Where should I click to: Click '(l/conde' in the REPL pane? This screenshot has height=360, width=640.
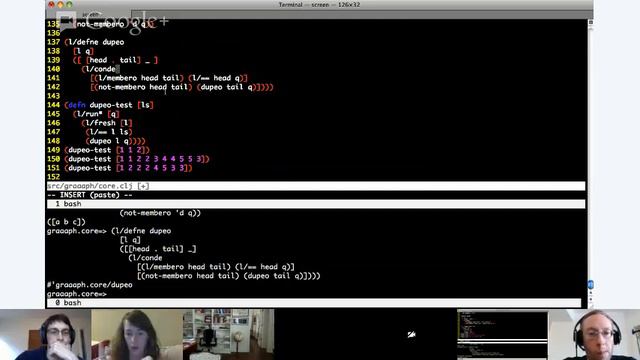pos(145,258)
